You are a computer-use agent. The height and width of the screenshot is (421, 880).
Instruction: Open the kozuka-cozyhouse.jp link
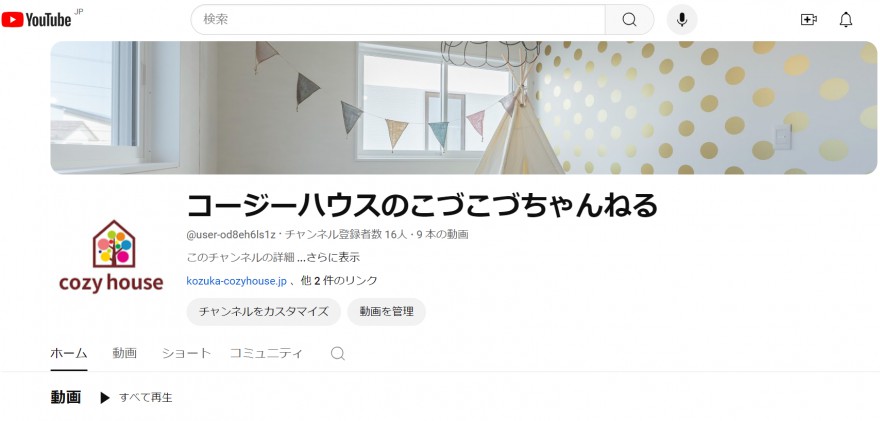[x=236, y=281]
